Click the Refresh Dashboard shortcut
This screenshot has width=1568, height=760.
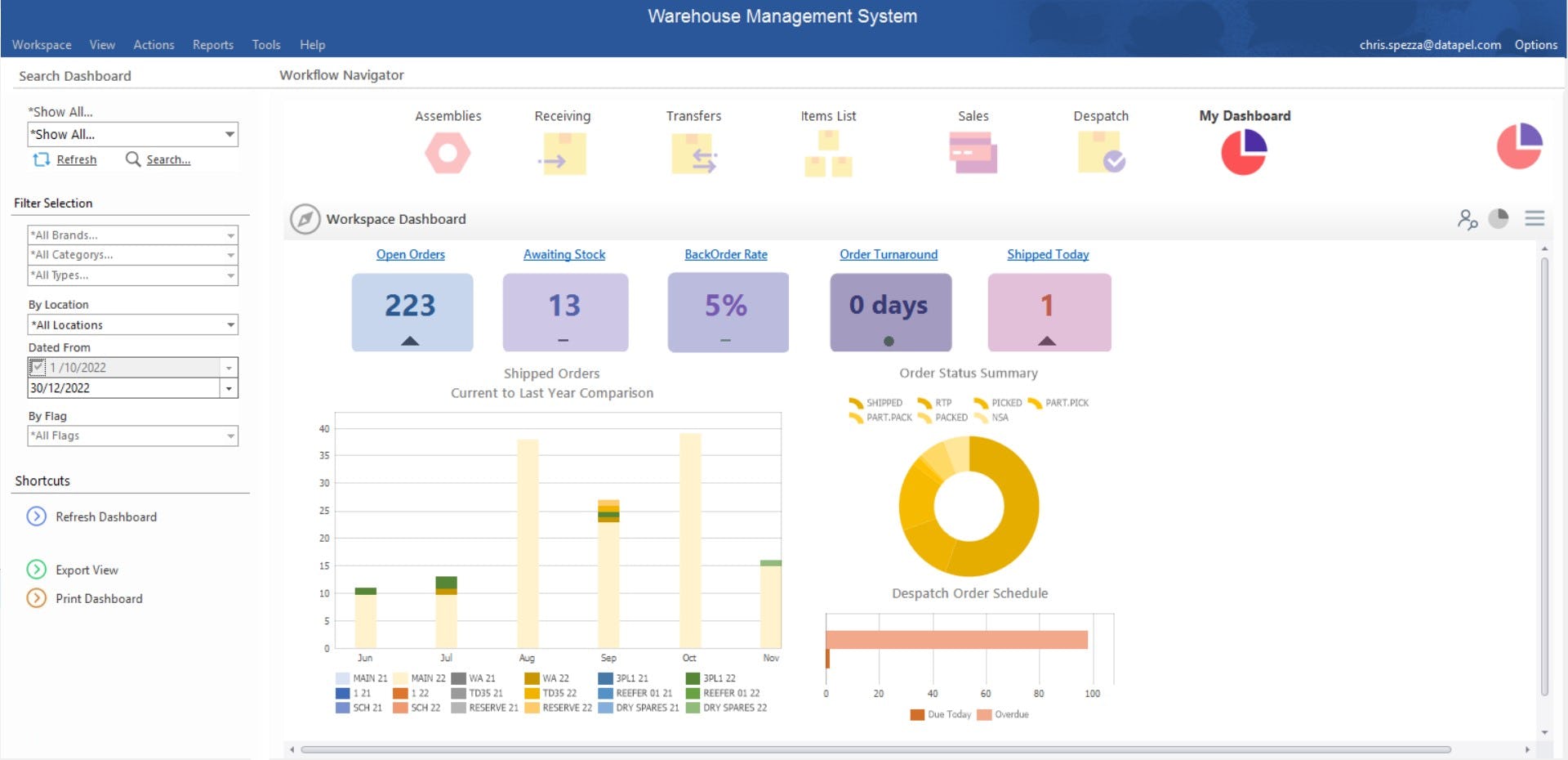105,516
